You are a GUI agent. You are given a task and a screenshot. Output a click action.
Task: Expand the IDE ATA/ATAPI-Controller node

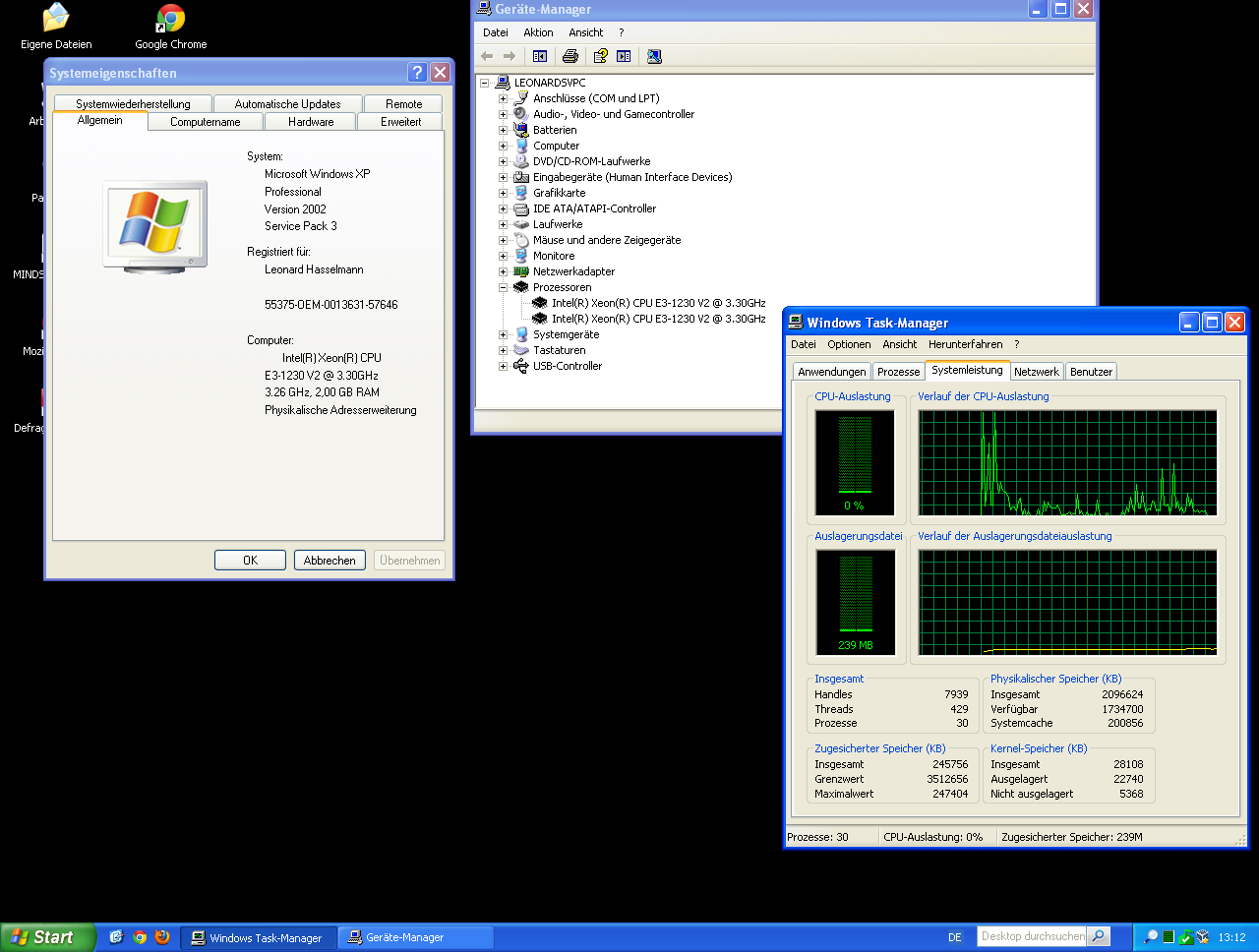[x=503, y=208]
